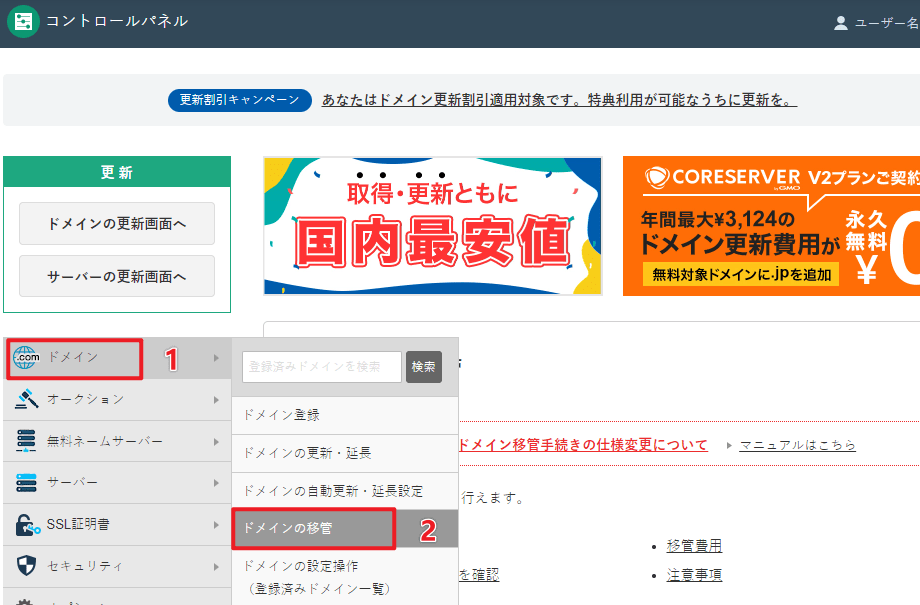Select ドメインの自動更新・延長設定 submenu item
Screen dimensions: 920x605
pos(345,491)
